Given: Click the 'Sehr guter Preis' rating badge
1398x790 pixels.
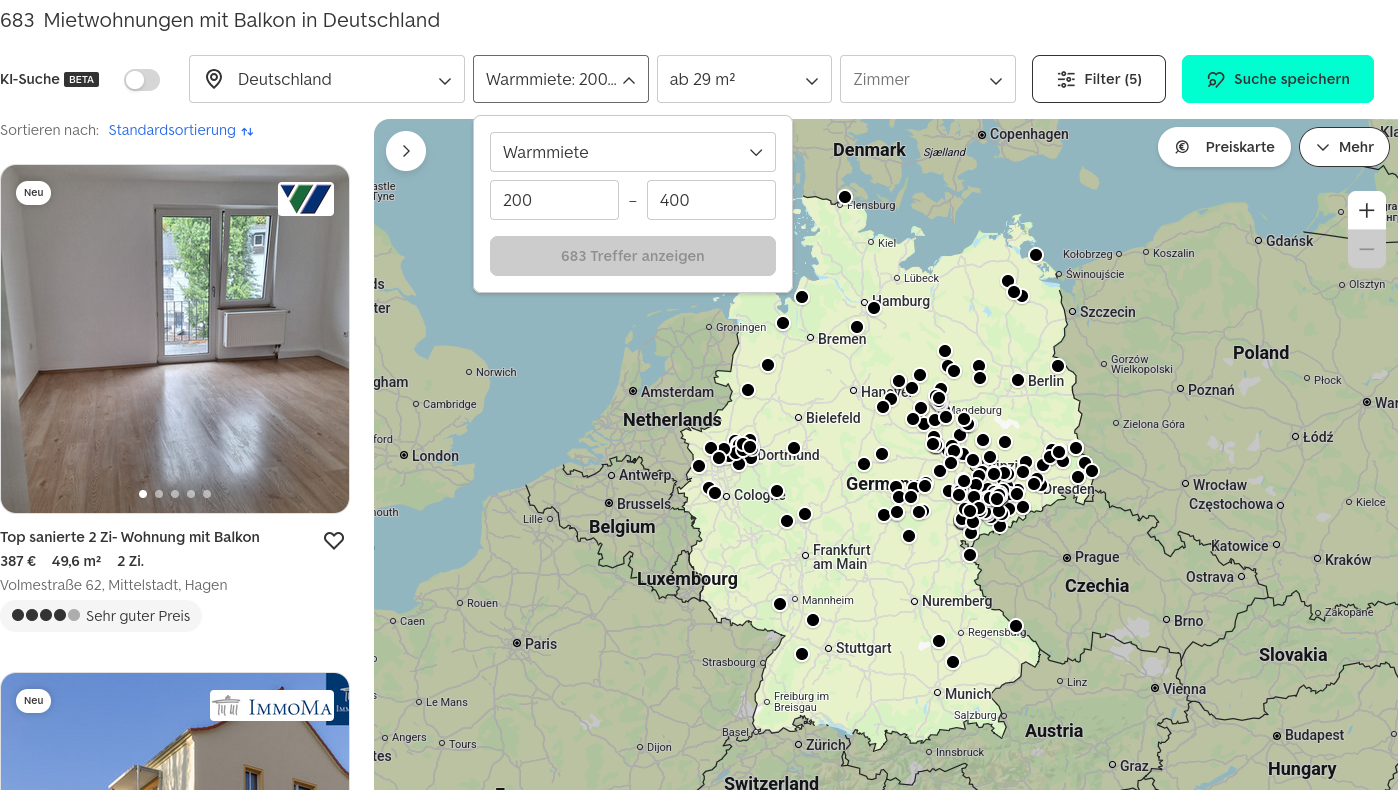Looking at the screenshot, I should coord(101,616).
